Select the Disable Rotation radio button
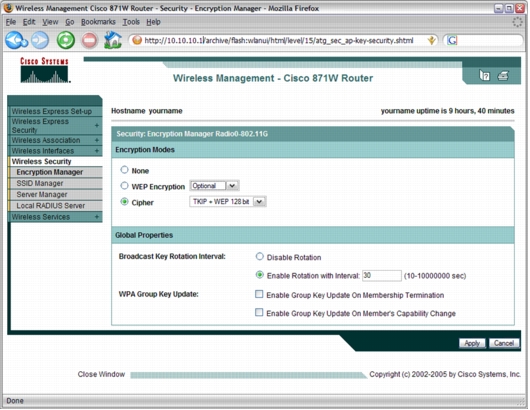 click(x=259, y=257)
